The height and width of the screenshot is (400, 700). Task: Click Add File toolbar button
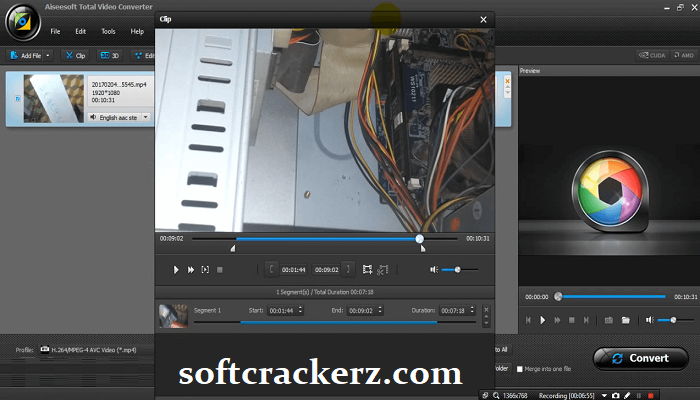pyautogui.click(x=25, y=55)
